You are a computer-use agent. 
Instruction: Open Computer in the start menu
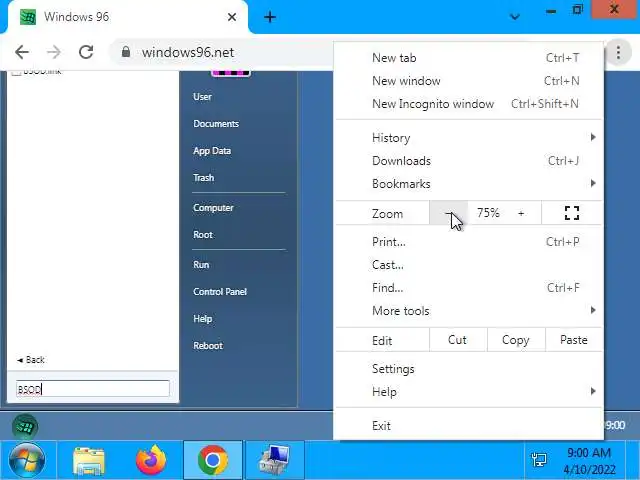click(x=213, y=208)
